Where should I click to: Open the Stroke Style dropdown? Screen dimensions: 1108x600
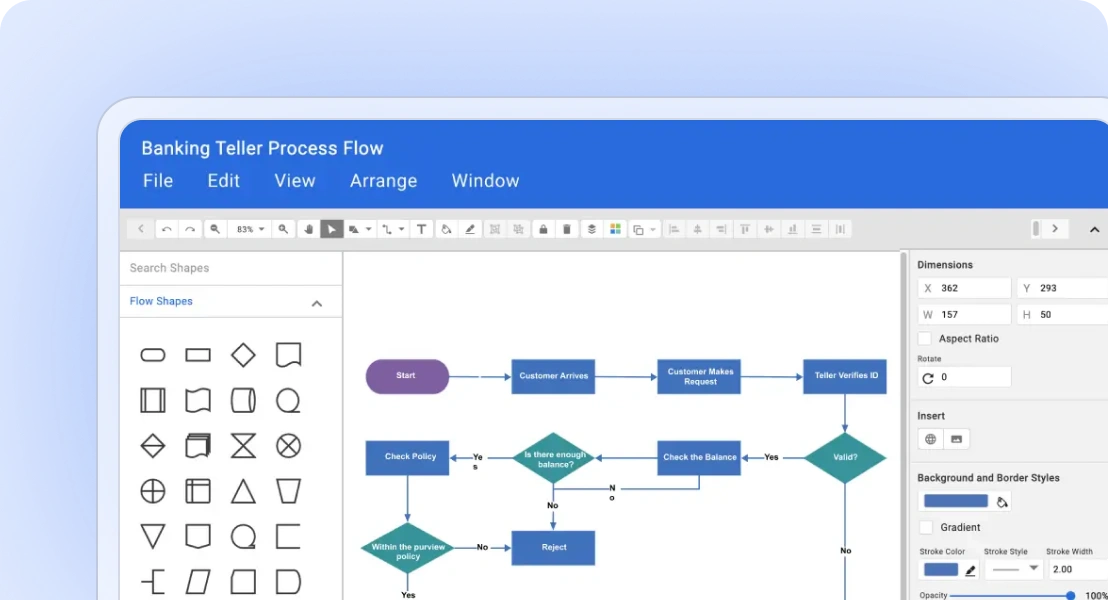1013,569
